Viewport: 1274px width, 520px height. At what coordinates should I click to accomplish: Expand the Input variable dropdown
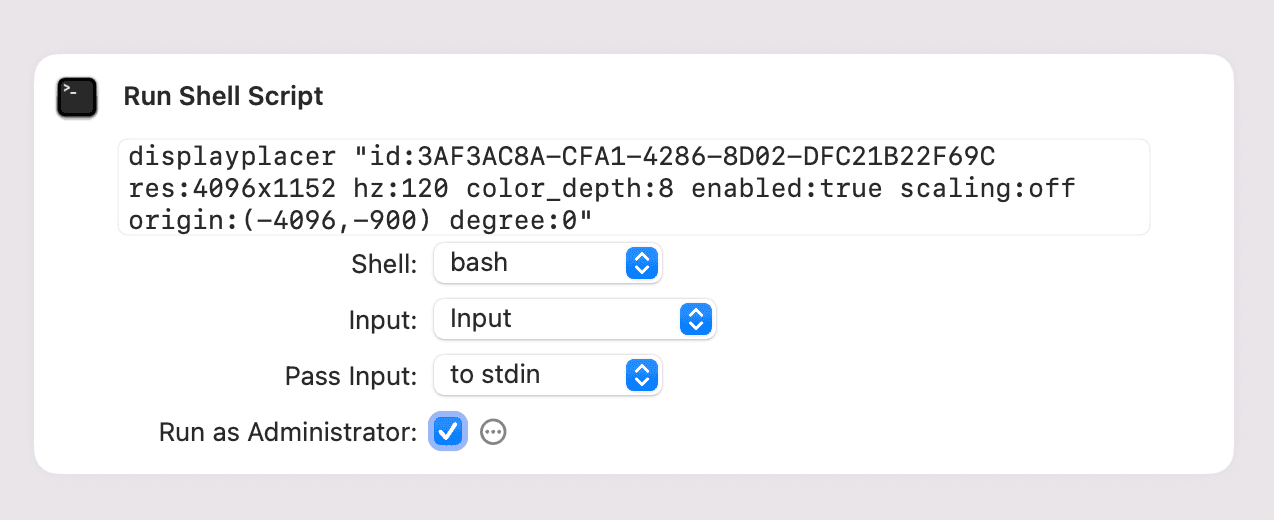click(x=560, y=319)
